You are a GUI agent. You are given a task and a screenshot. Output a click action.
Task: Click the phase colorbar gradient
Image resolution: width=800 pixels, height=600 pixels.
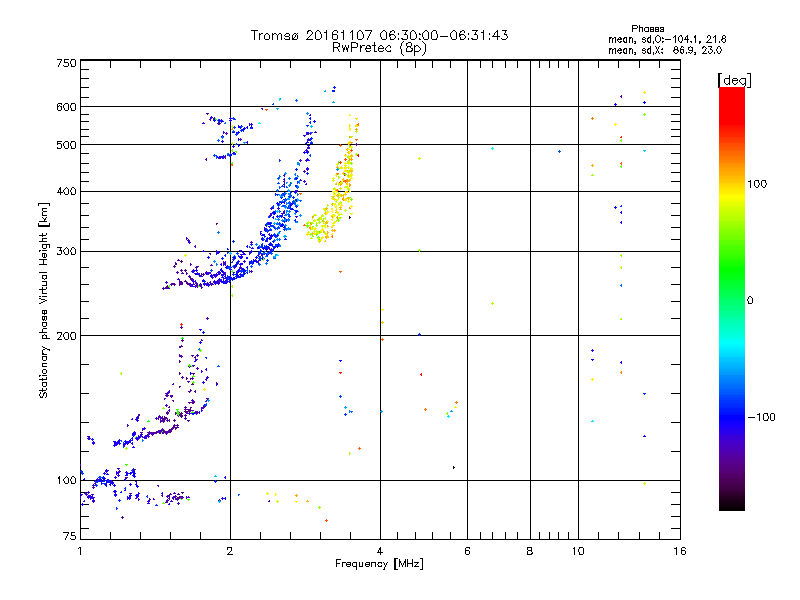(732, 298)
